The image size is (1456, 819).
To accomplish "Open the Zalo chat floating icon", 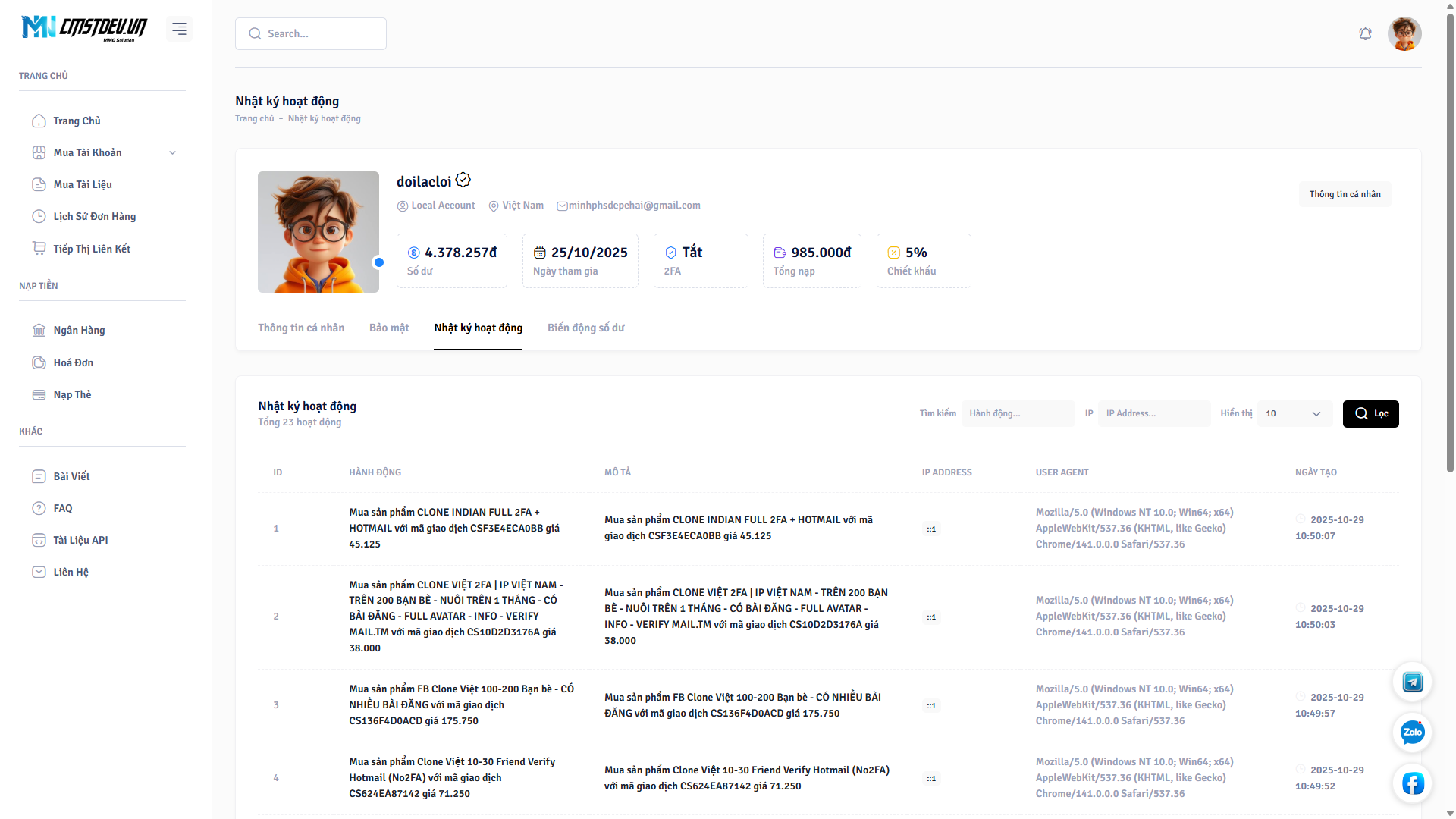I will coord(1412,733).
